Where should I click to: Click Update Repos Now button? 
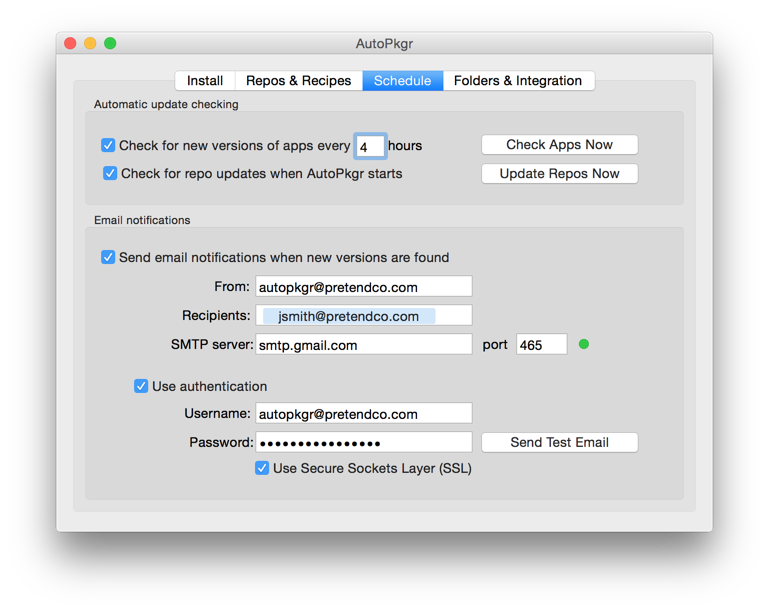(x=560, y=174)
